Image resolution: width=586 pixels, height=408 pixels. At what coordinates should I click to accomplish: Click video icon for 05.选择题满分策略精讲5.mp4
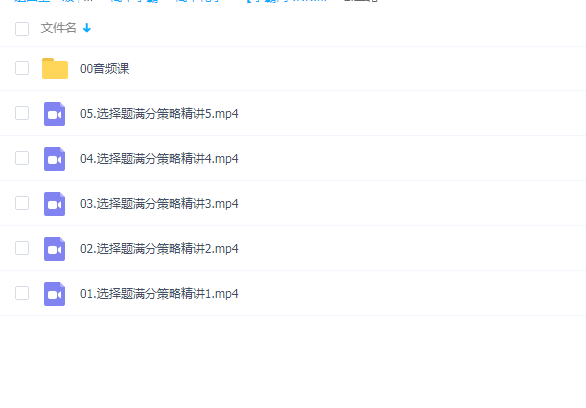click(55, 114)
